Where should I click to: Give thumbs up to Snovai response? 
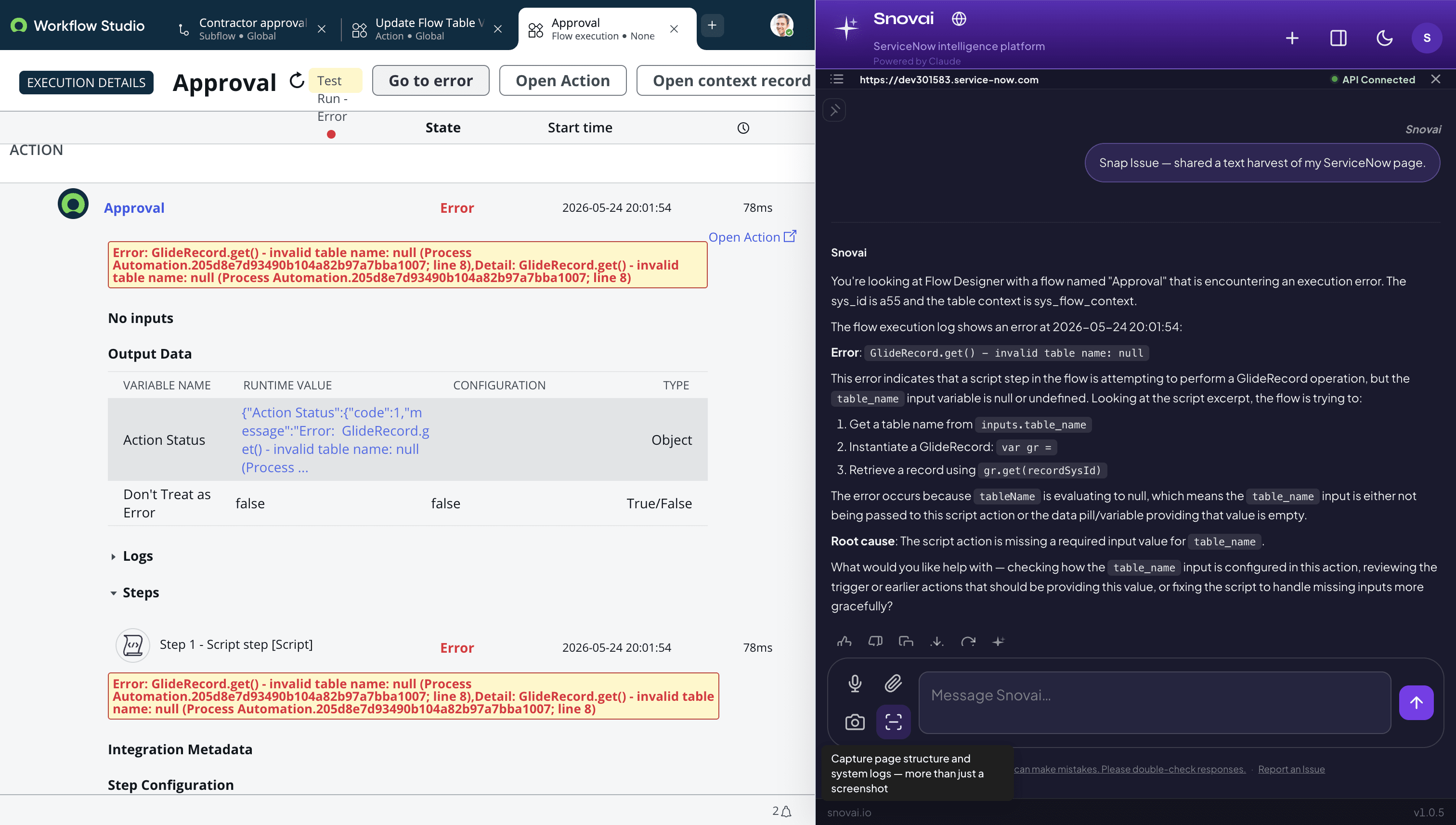pyautogui.click(x=844, y=641)
